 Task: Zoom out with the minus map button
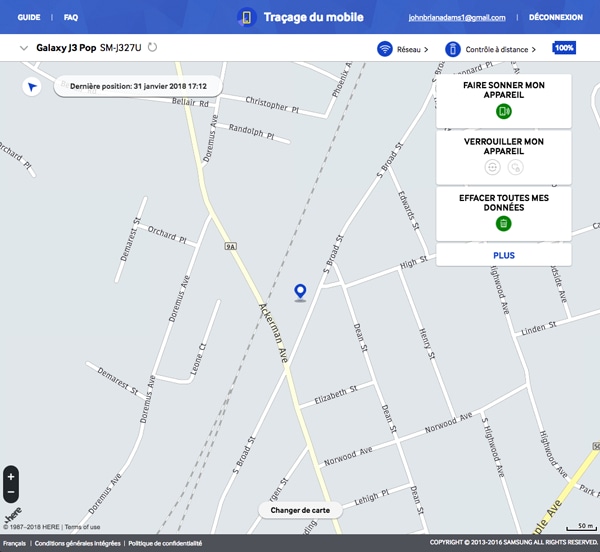[11, 492]
